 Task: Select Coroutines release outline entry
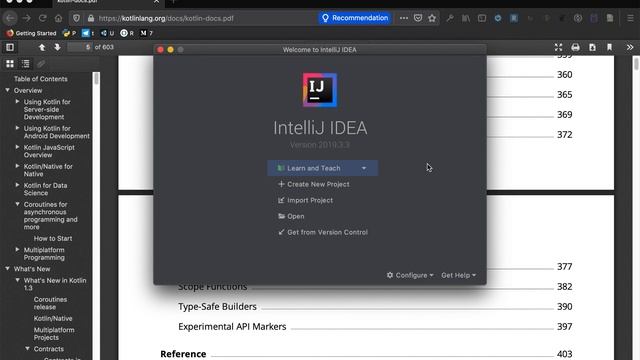50,303
